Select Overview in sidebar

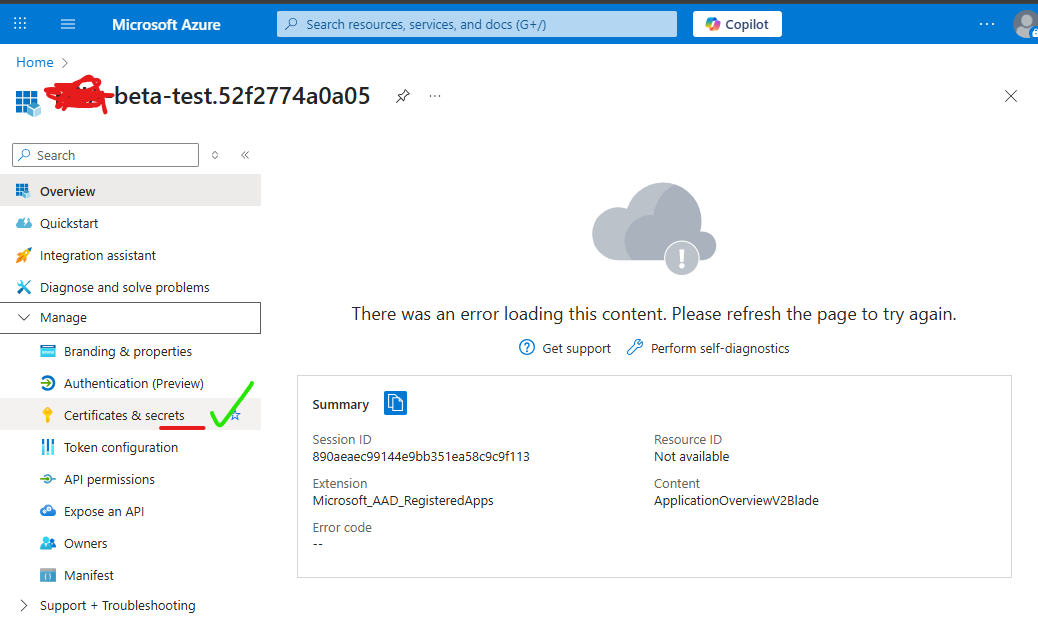(130, 191)
